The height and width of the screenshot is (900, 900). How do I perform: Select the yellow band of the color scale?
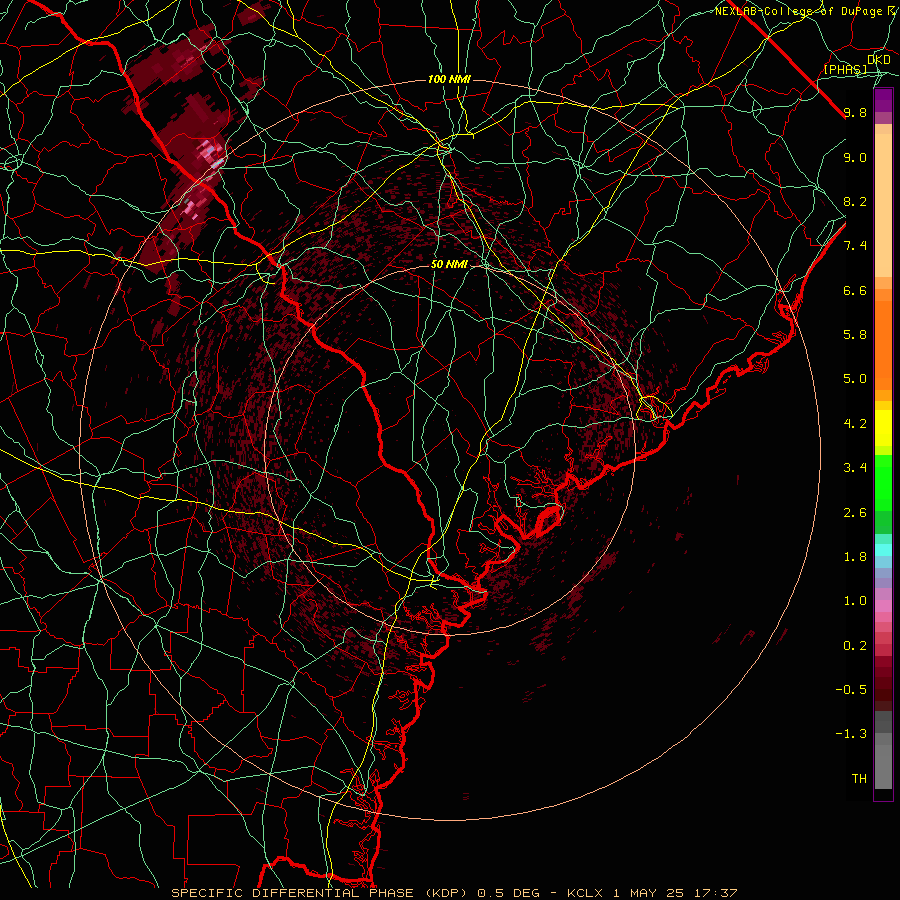coord(883,428)
